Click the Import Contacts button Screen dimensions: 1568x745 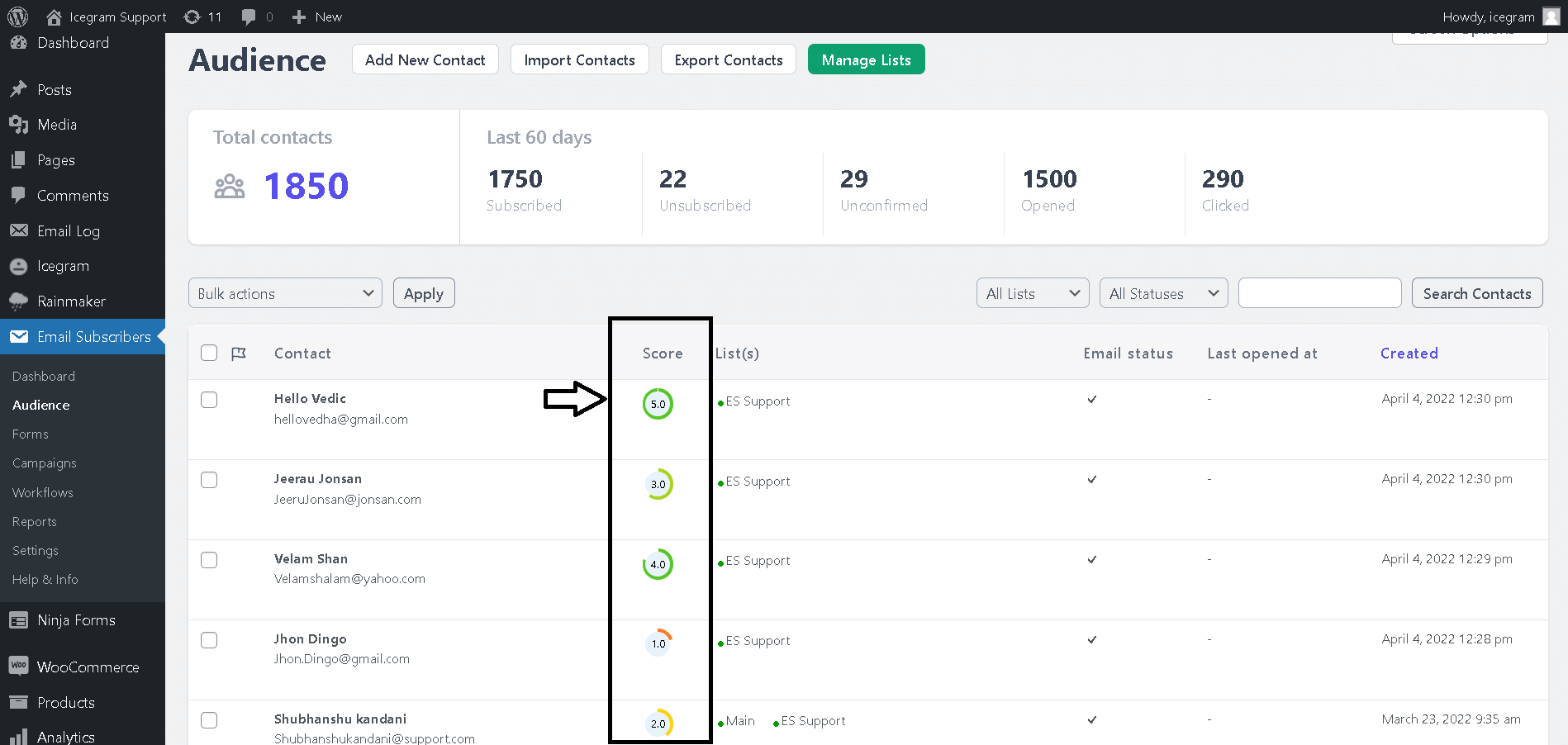(580, 59)
